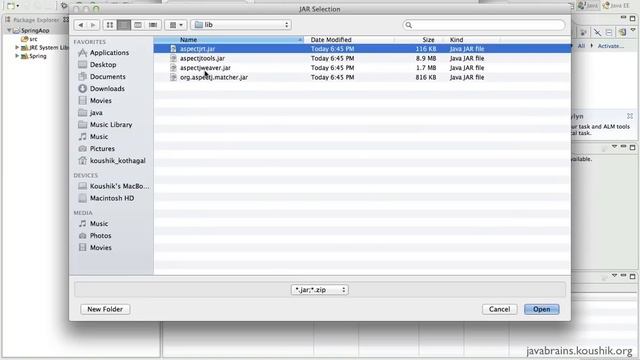Open Photos under Media

(100, 236)
